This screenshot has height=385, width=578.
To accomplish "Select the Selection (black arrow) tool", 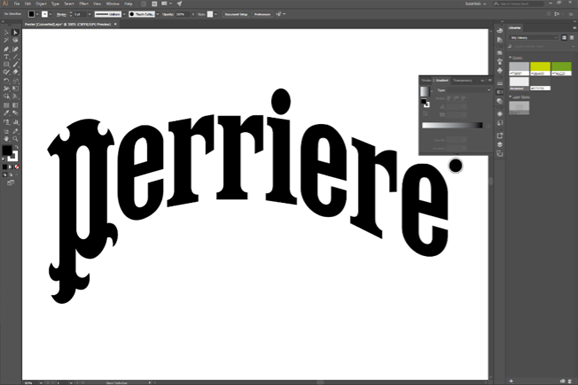I will [6, 33].
